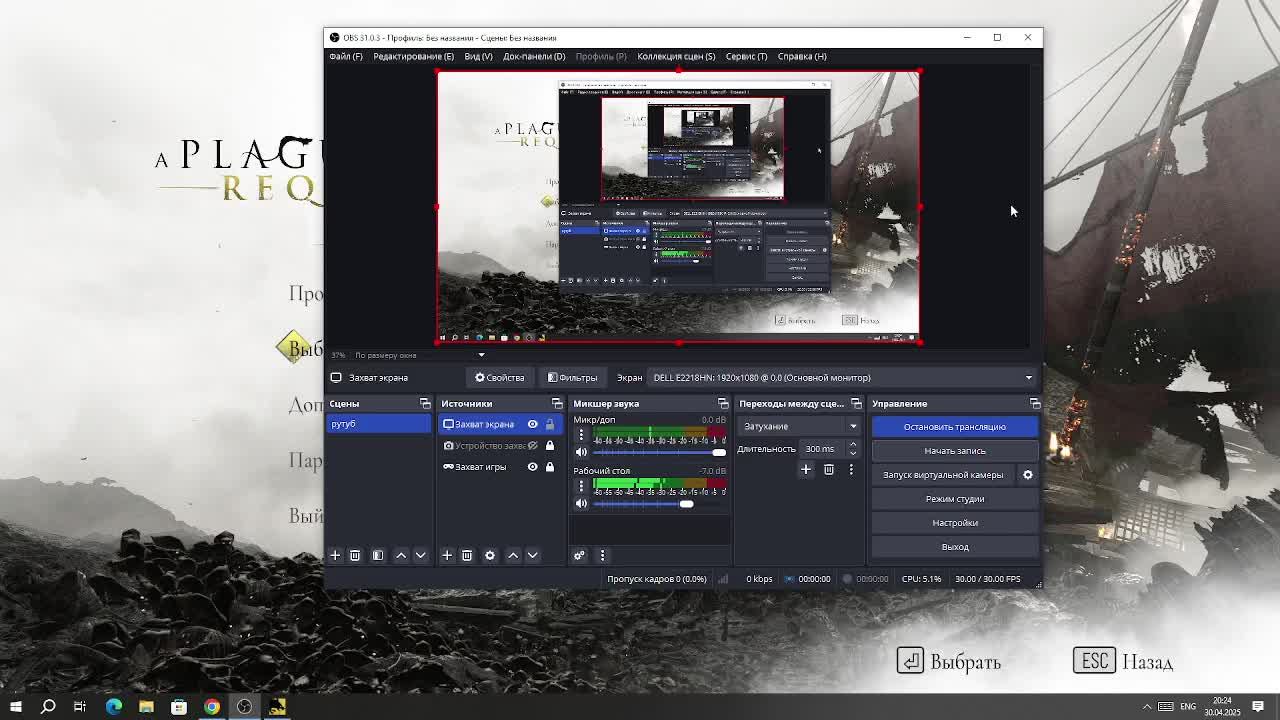Add a new source with the plus icon
This screenshot has height=720, width=1280.
click(x=447, y=555)
